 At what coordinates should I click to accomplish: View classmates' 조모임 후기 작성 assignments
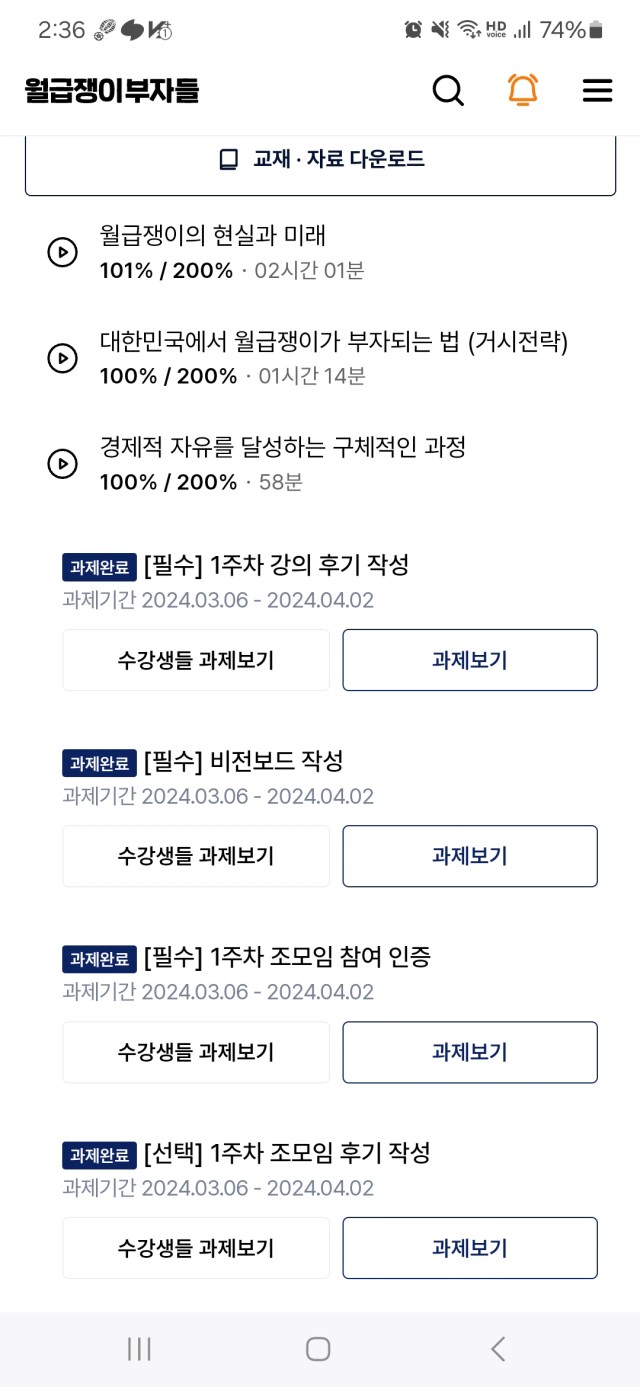click(196, 1248)
